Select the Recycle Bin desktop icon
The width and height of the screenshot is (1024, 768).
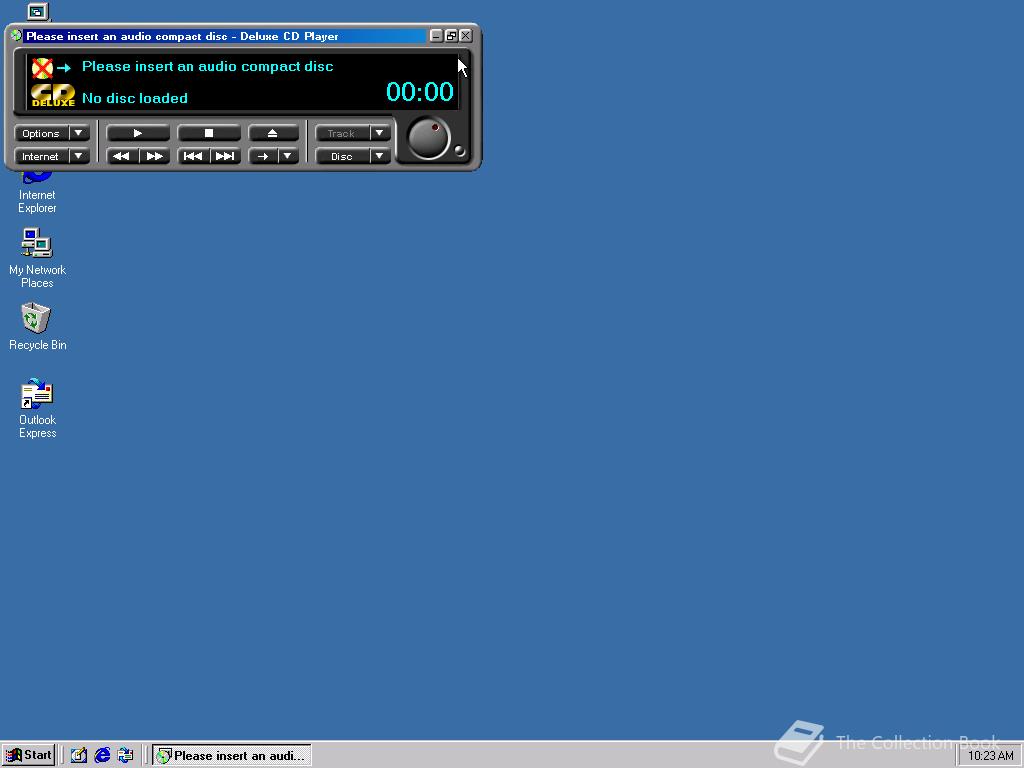pos(37,327)
